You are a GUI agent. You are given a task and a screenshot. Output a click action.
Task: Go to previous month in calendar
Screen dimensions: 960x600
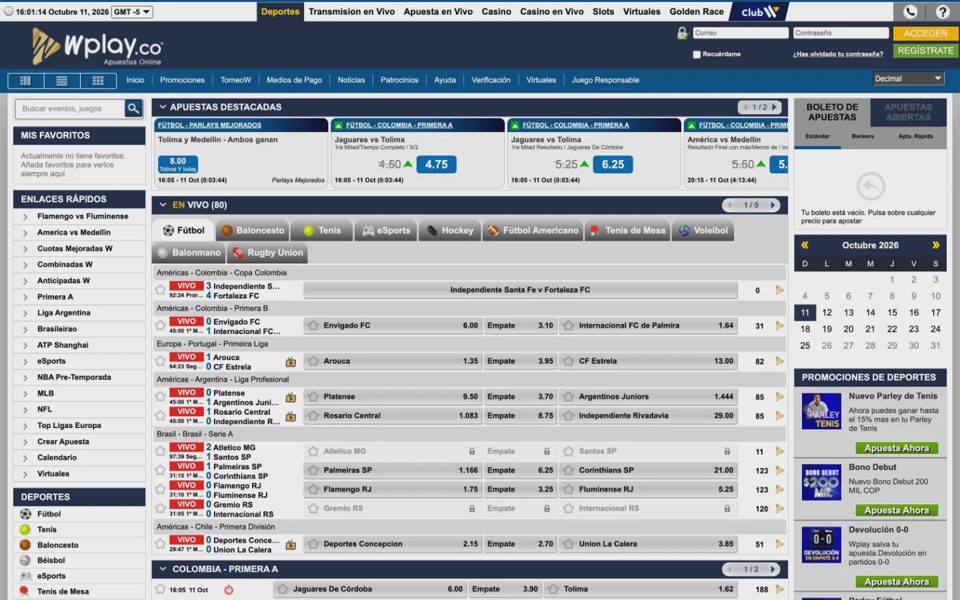[x=805, y=245]
